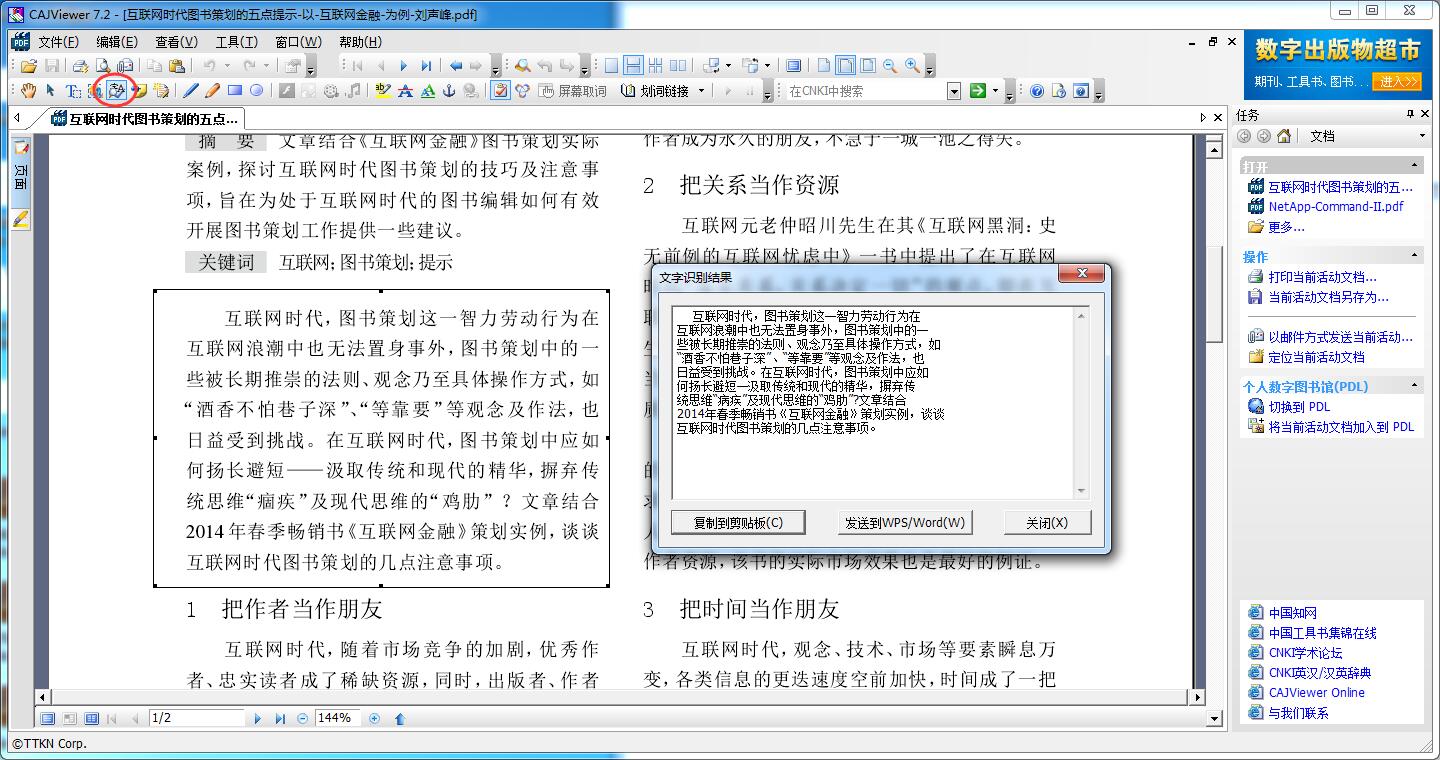The image size is (1440, 760).
Task: Open the 工具(T) menu
Action: 236,41
